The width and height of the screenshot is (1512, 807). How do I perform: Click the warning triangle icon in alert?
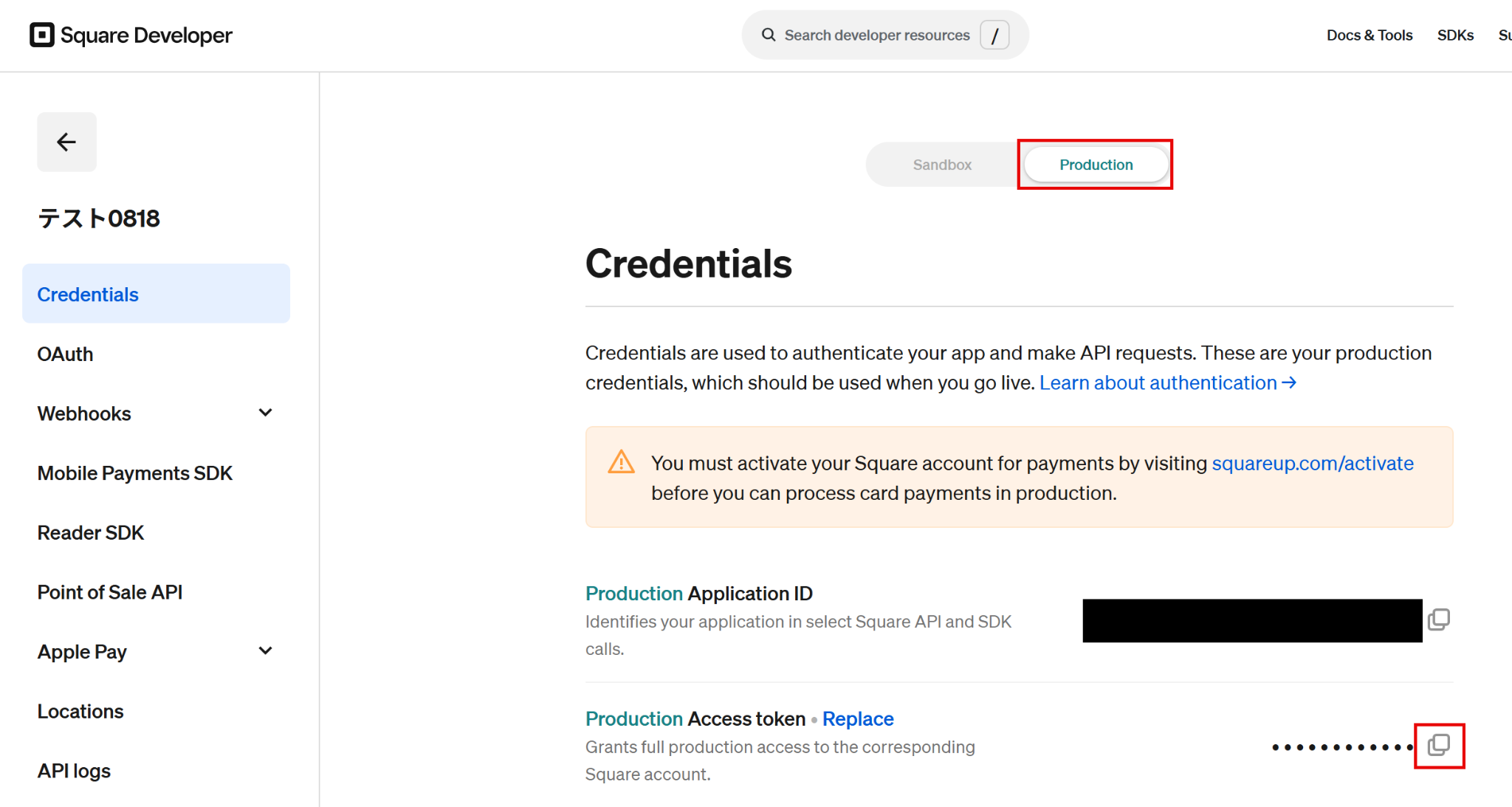point(621,462)
